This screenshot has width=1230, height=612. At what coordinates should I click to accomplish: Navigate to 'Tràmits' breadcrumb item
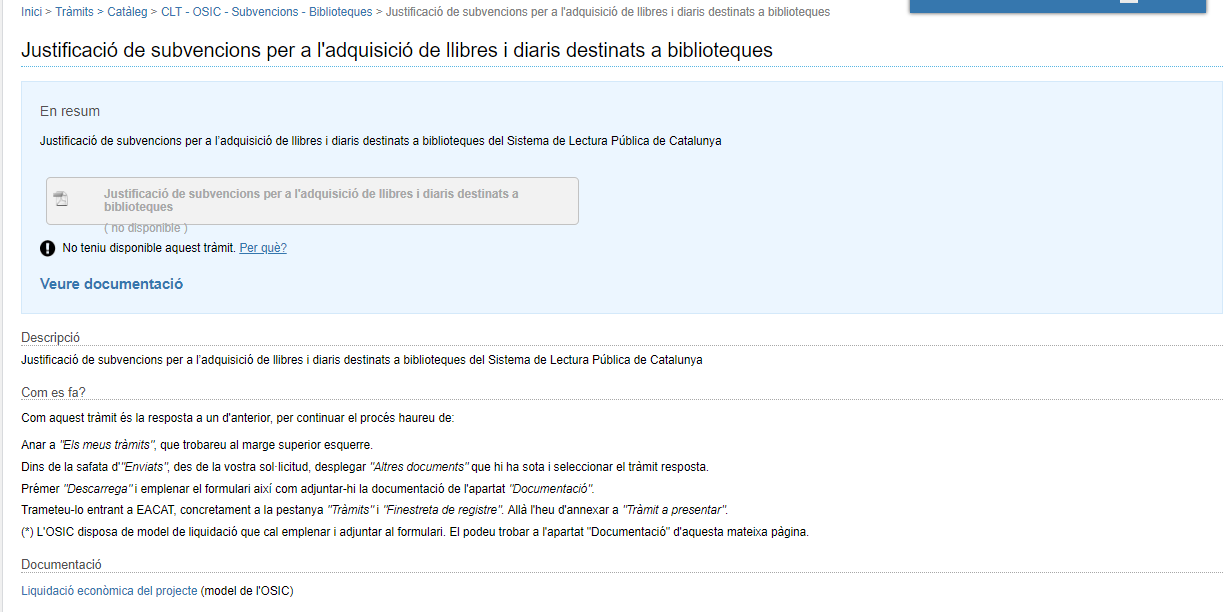pos(74,12)
